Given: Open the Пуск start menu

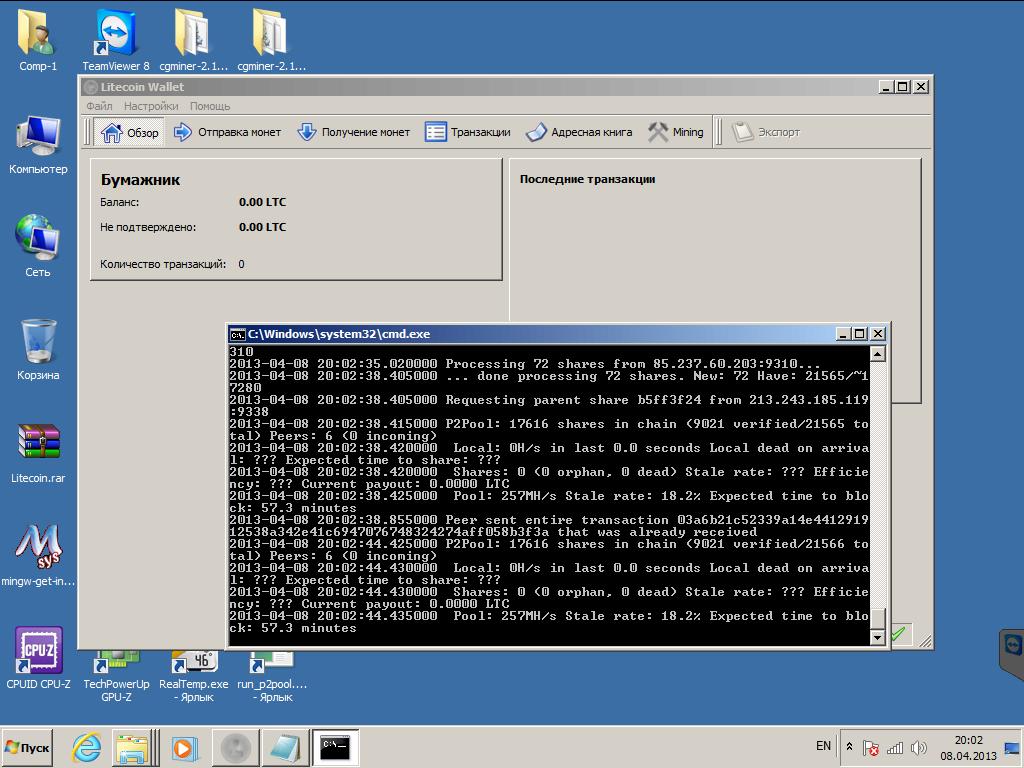Looking at the screenshot, I should point(27,747).
